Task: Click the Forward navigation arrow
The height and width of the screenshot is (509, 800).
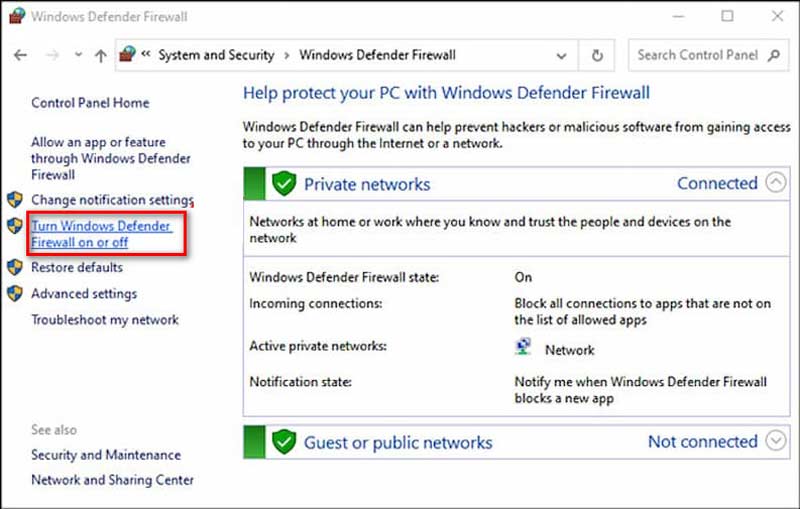Action: click(x=53, y=55)
